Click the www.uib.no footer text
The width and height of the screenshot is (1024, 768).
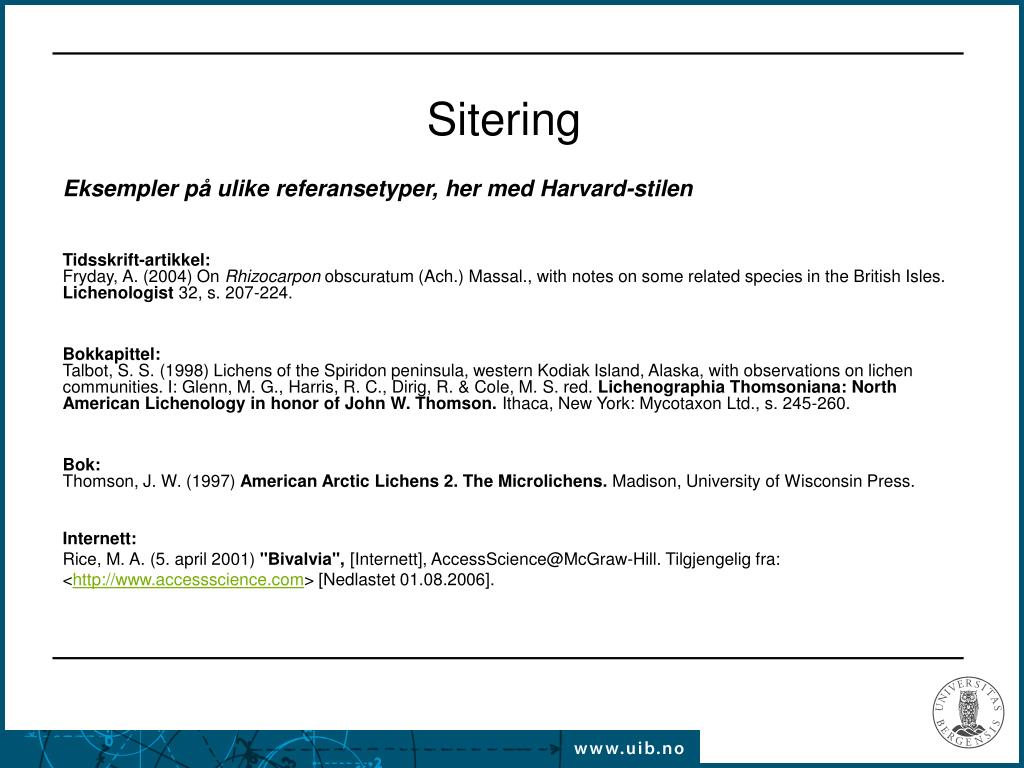point(630,748)
